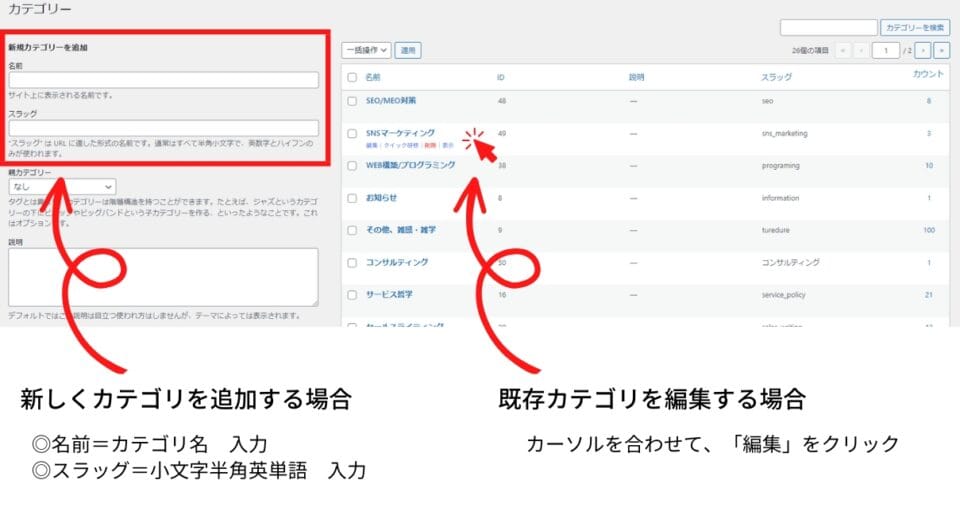Screen dimensions: 960x526
Task: Click post count 8 for SEO/MEO対策
Action: click(929, 101)
